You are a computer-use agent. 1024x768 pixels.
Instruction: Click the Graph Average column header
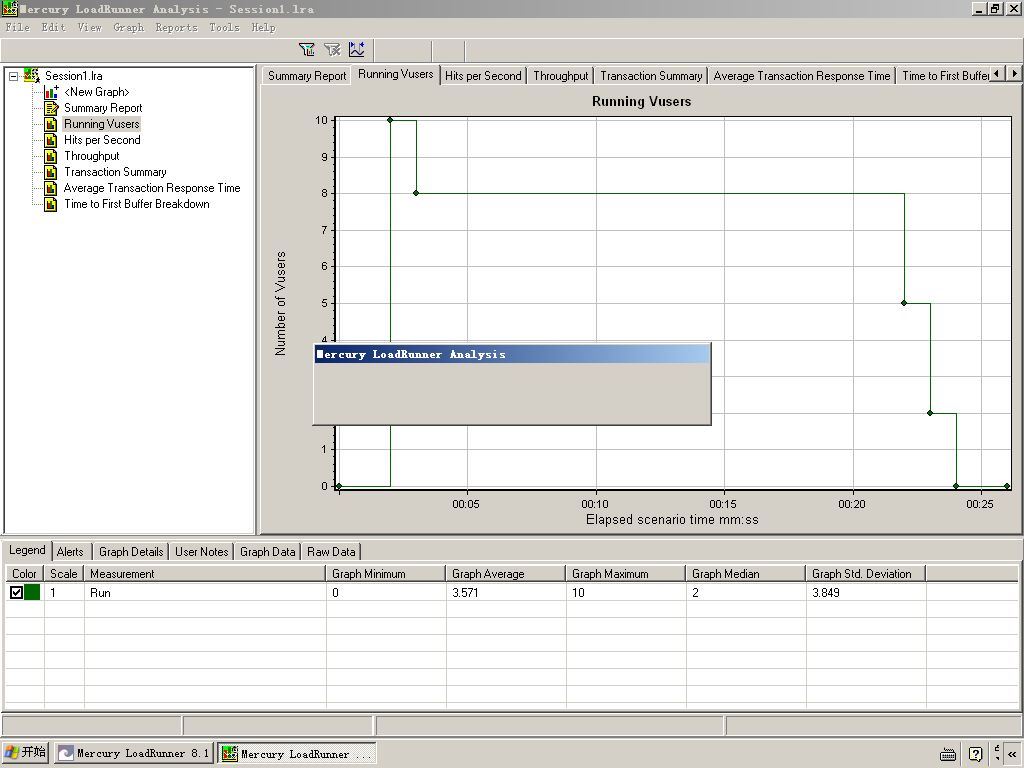[505, 573]
